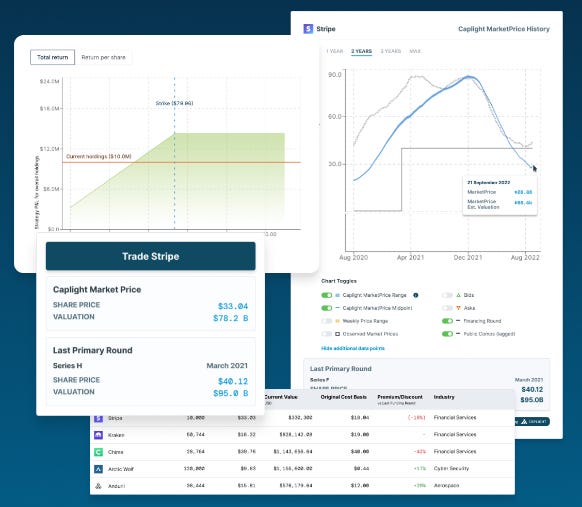Click the Anduril company logo icon
Image resolution: width=582 pixels, height=507 pixels.
coord(98,485)
